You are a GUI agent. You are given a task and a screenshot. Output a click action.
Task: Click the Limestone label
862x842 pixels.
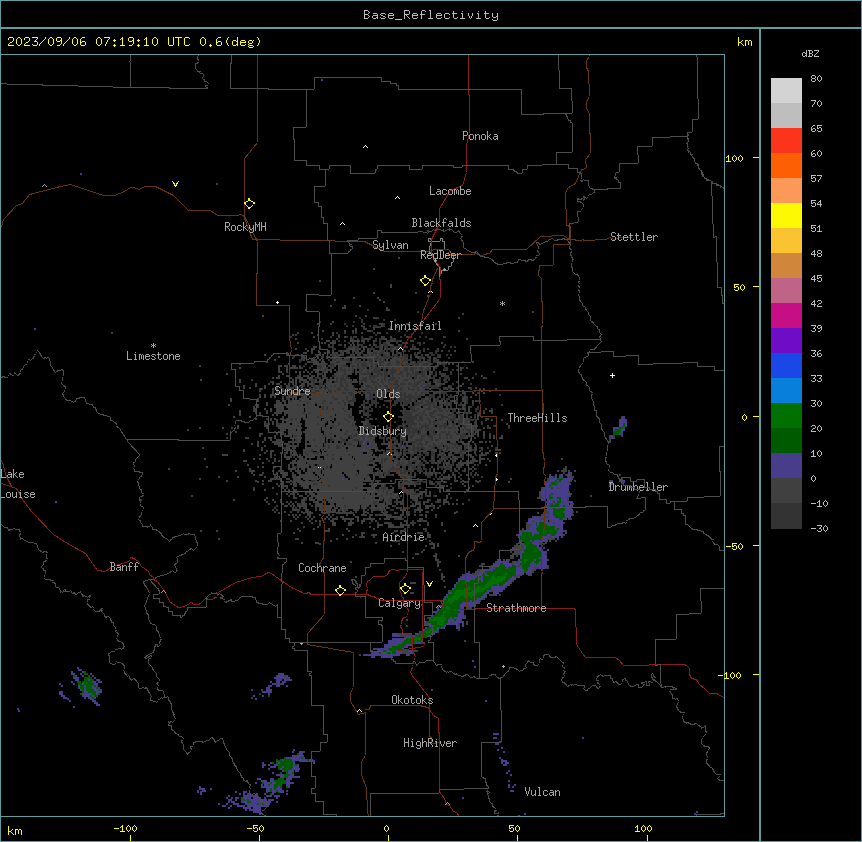tap(153, 356)
